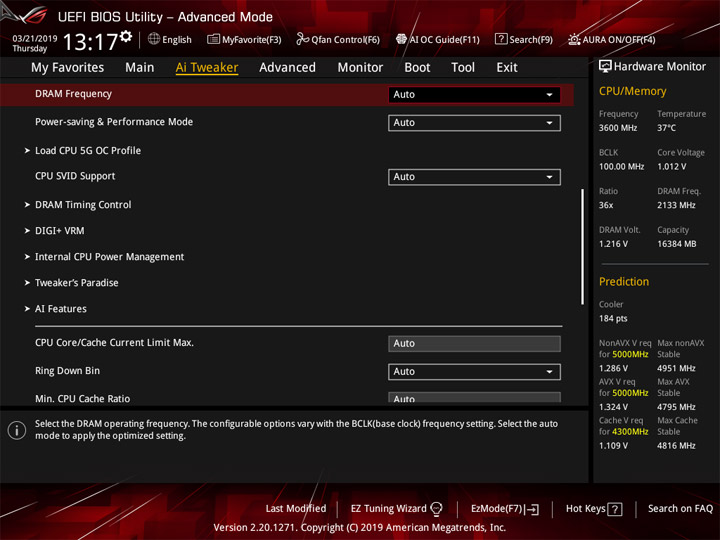720x540 pixels.
Task: Expand Tweaker's Paradise submenu
Action: (x=76, y=283)
